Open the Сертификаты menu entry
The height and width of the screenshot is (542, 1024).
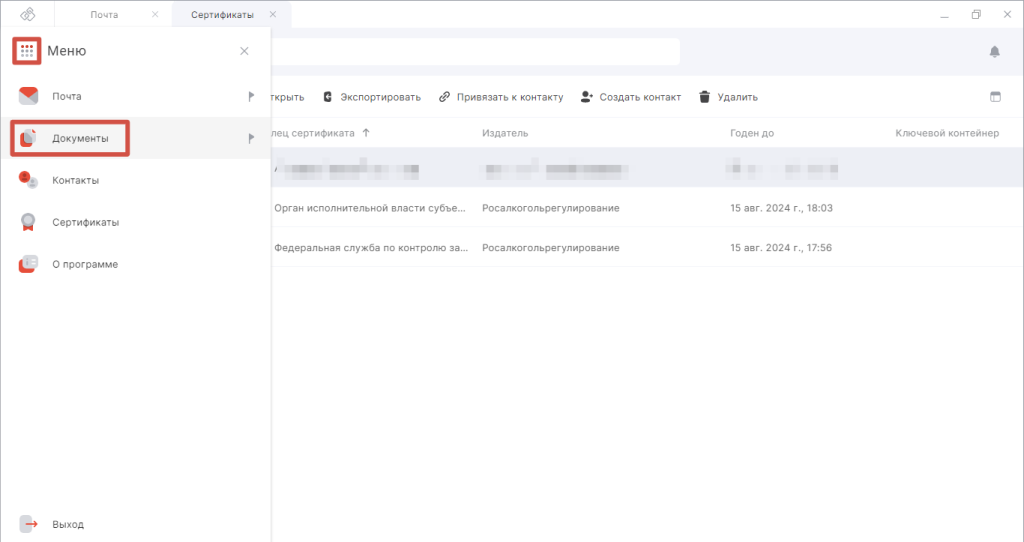point(136,222)
